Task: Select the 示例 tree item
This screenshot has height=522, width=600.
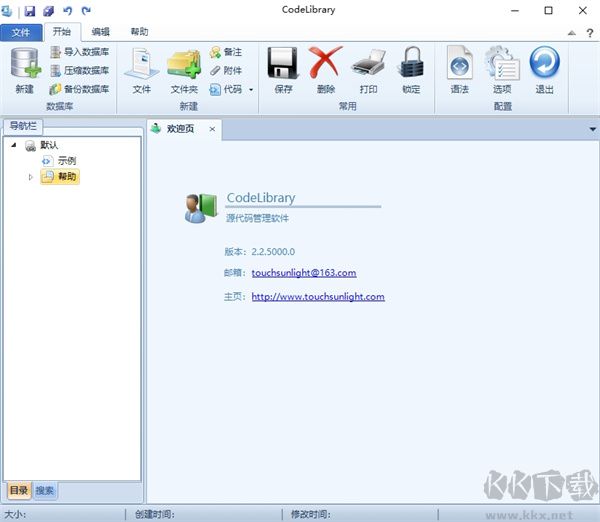Action: click(59, 161)
